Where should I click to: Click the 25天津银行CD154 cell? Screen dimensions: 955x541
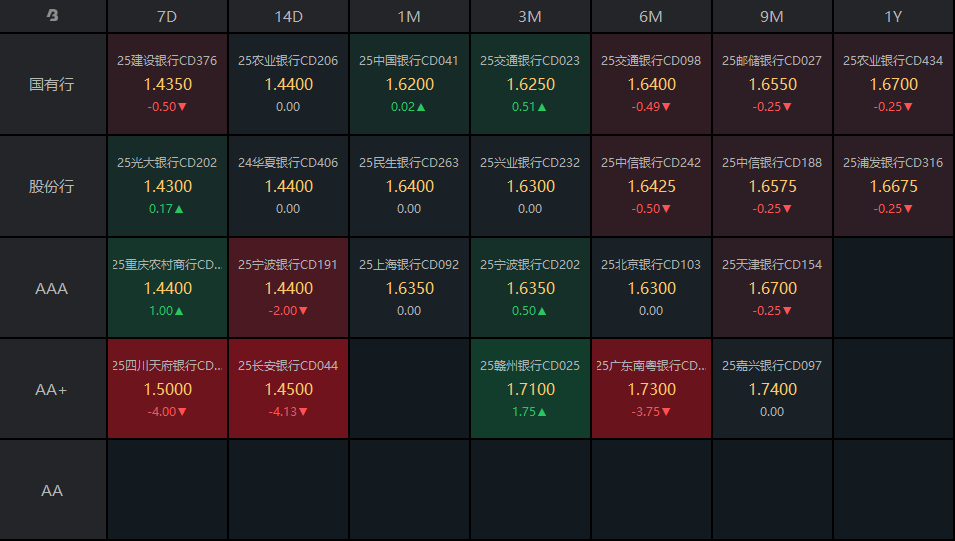[772, 288]
